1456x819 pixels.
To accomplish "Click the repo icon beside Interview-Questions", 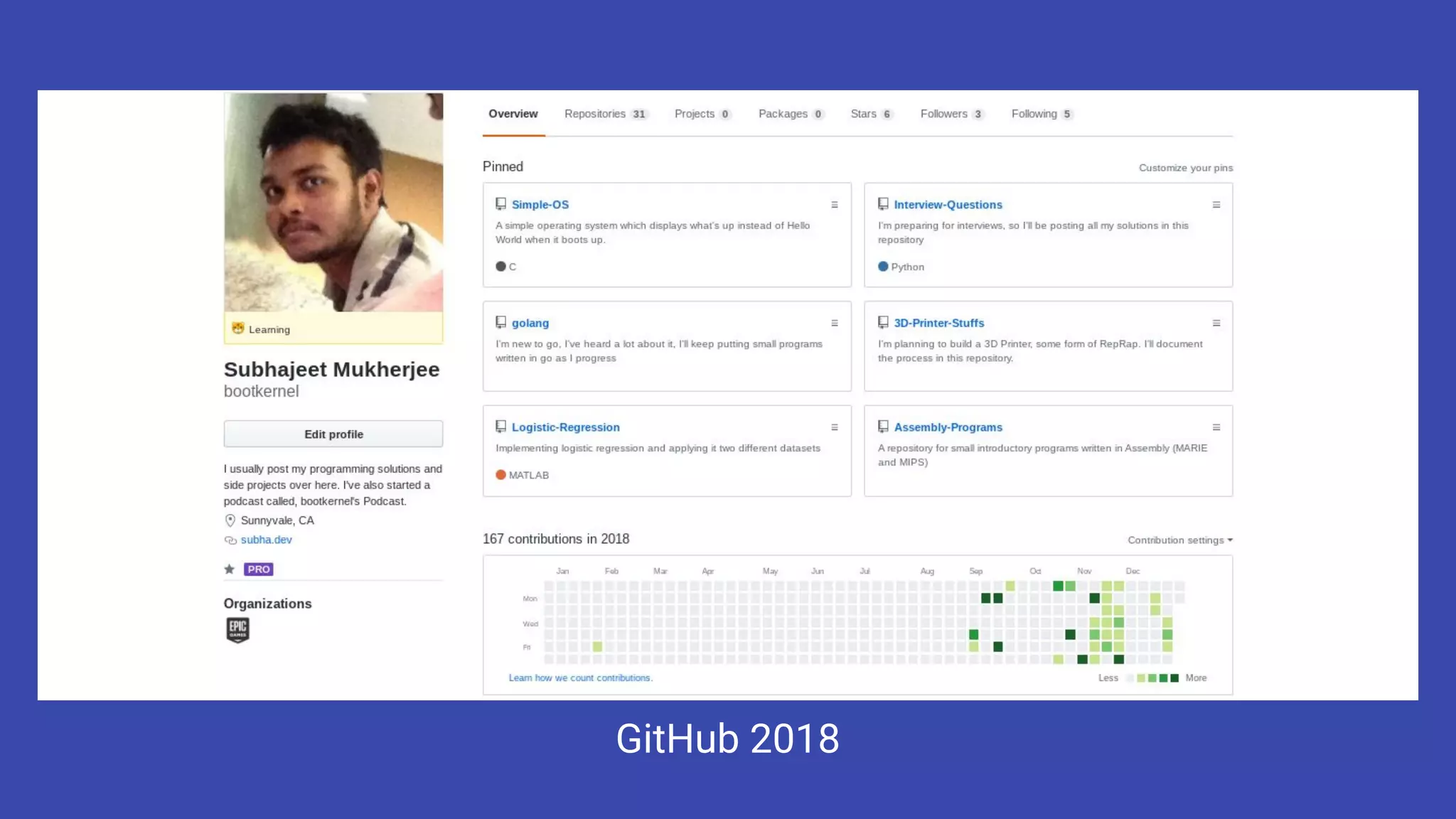I will tap(883, 204).
